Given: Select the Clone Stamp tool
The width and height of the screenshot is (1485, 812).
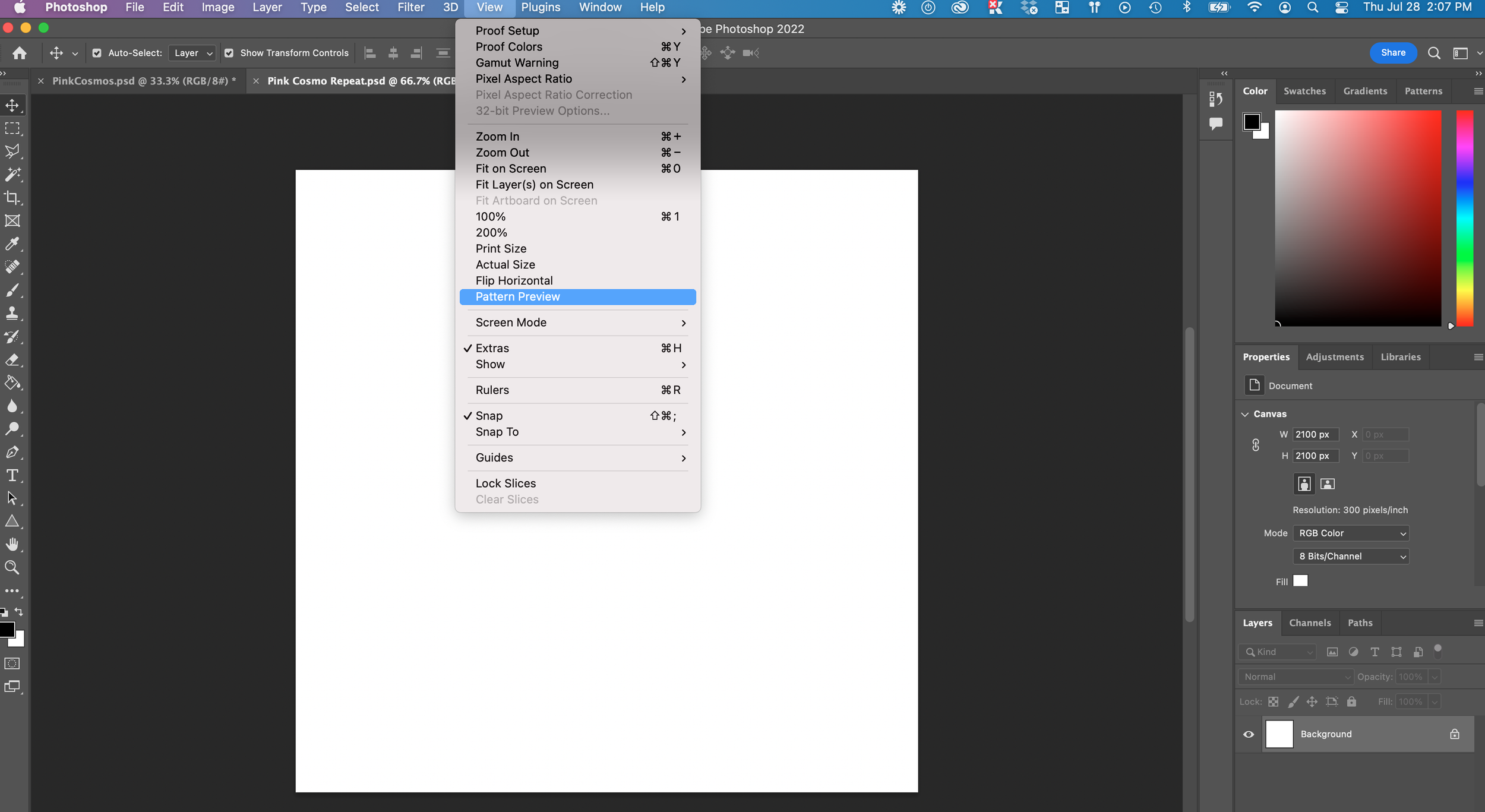Looking at the screenshot, I should pos(12,313).
